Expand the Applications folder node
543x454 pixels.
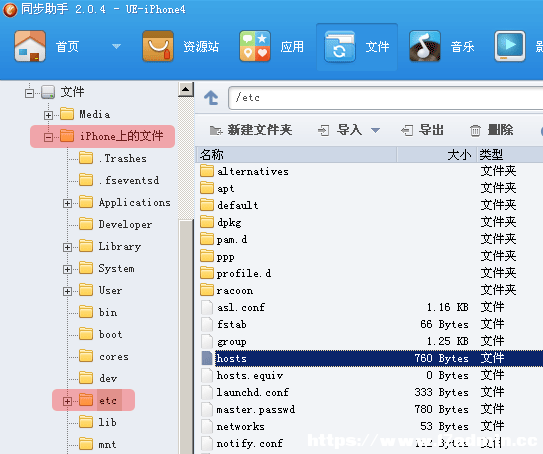(x=67, y=203)
